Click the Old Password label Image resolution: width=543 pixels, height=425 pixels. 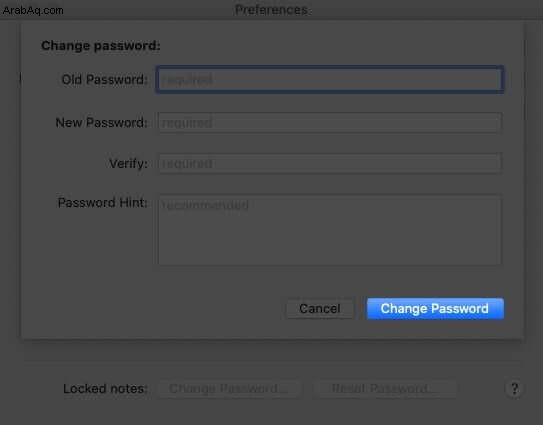pyautogui.click(x=105, y=79)
